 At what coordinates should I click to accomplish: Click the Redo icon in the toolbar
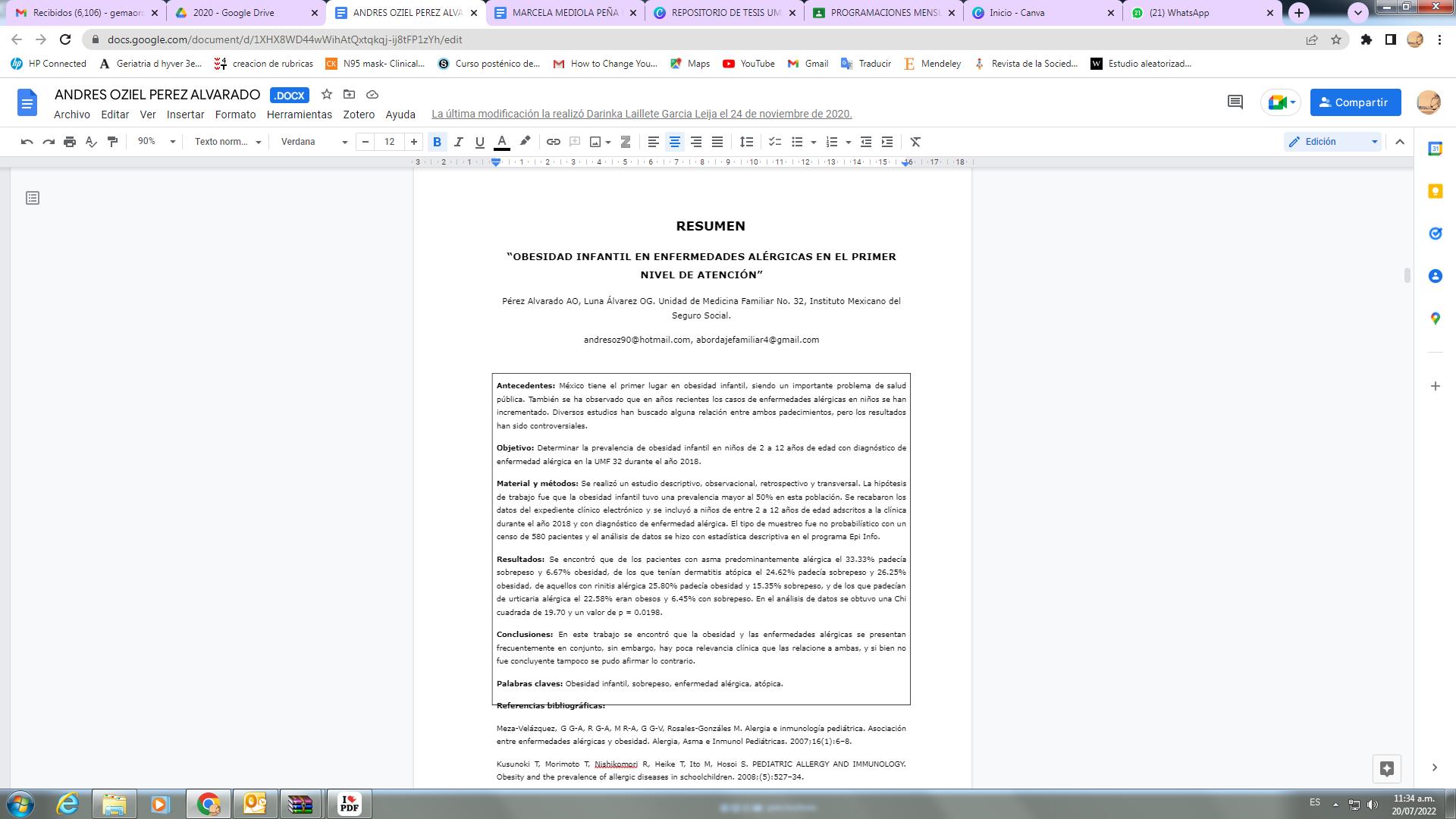(x=49, y=142)
